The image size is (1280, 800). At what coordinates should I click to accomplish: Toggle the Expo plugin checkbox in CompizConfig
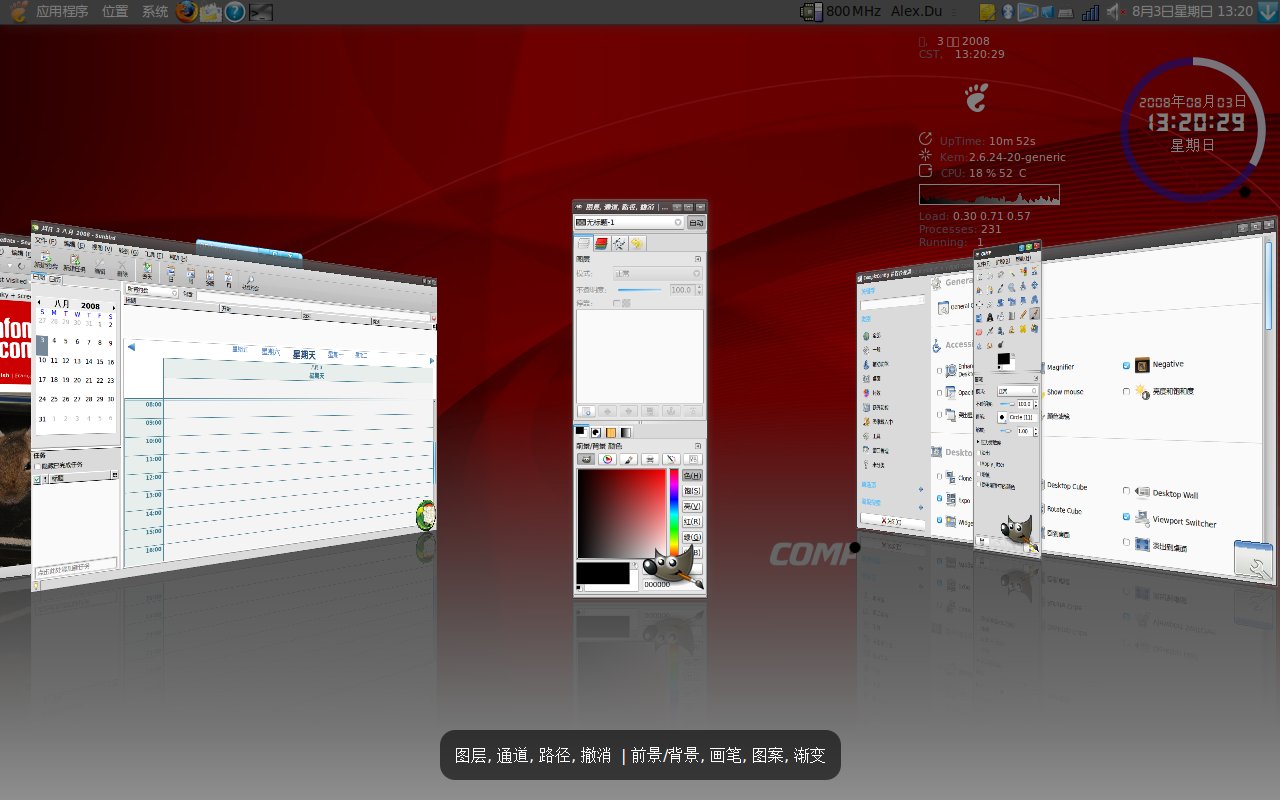(x=939, y=499)
